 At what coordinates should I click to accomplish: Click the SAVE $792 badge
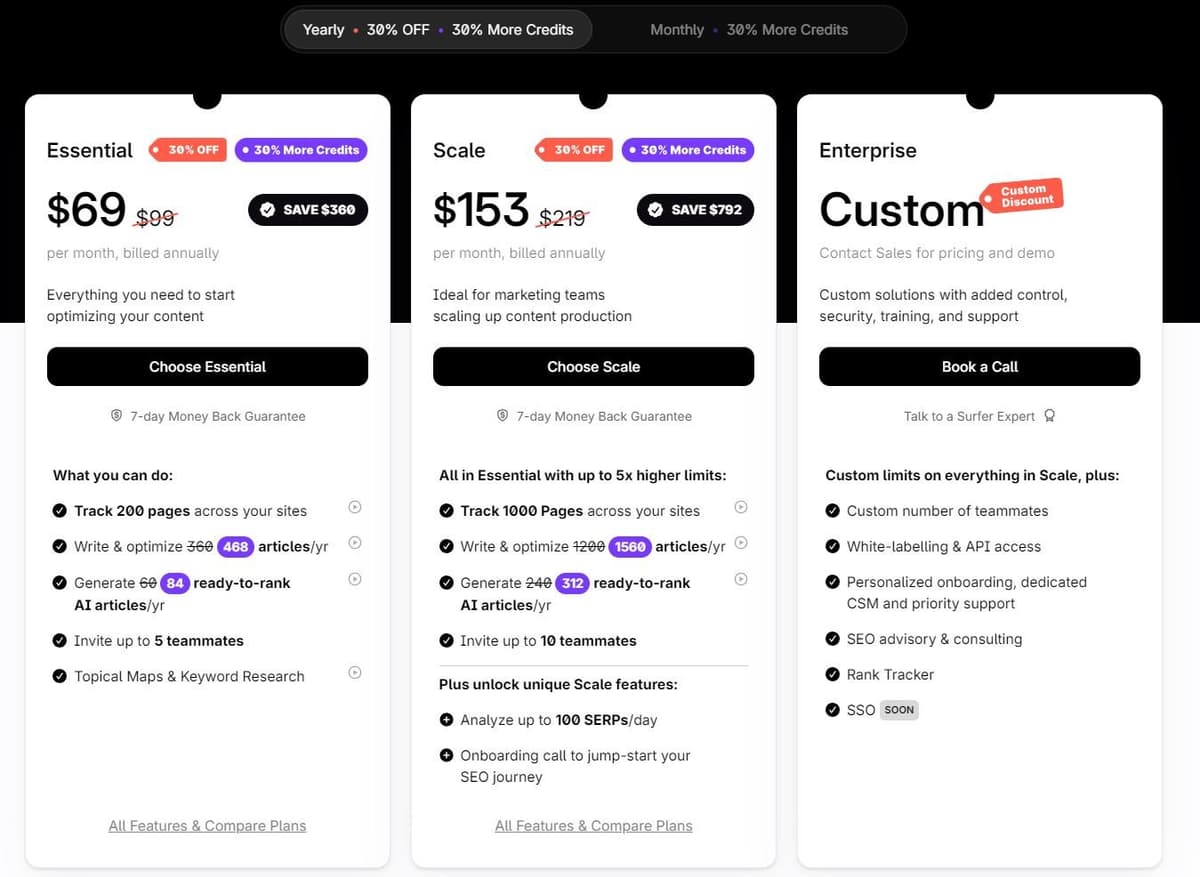(695, 210)
